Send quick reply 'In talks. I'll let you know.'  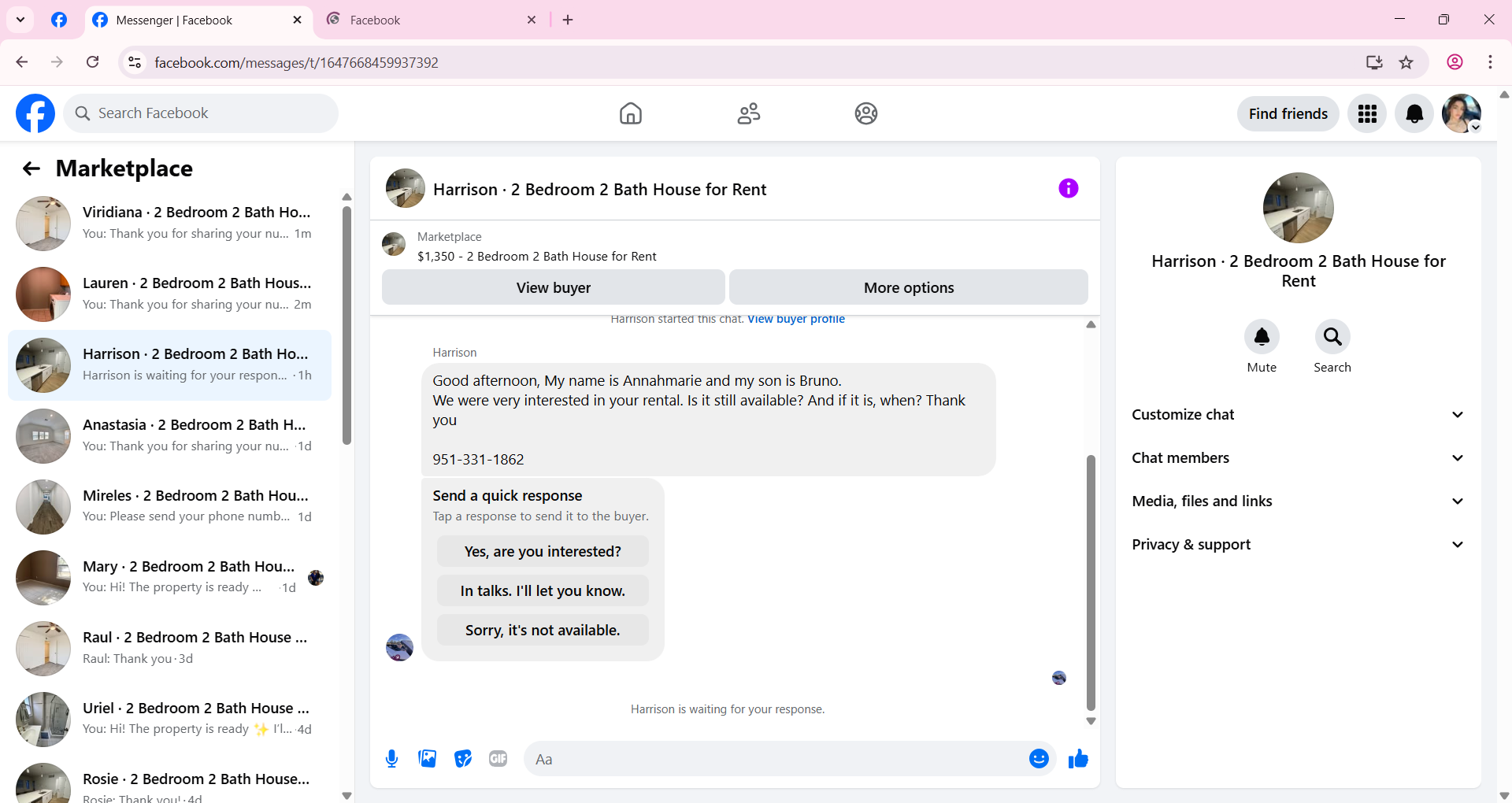pos(543,591)
